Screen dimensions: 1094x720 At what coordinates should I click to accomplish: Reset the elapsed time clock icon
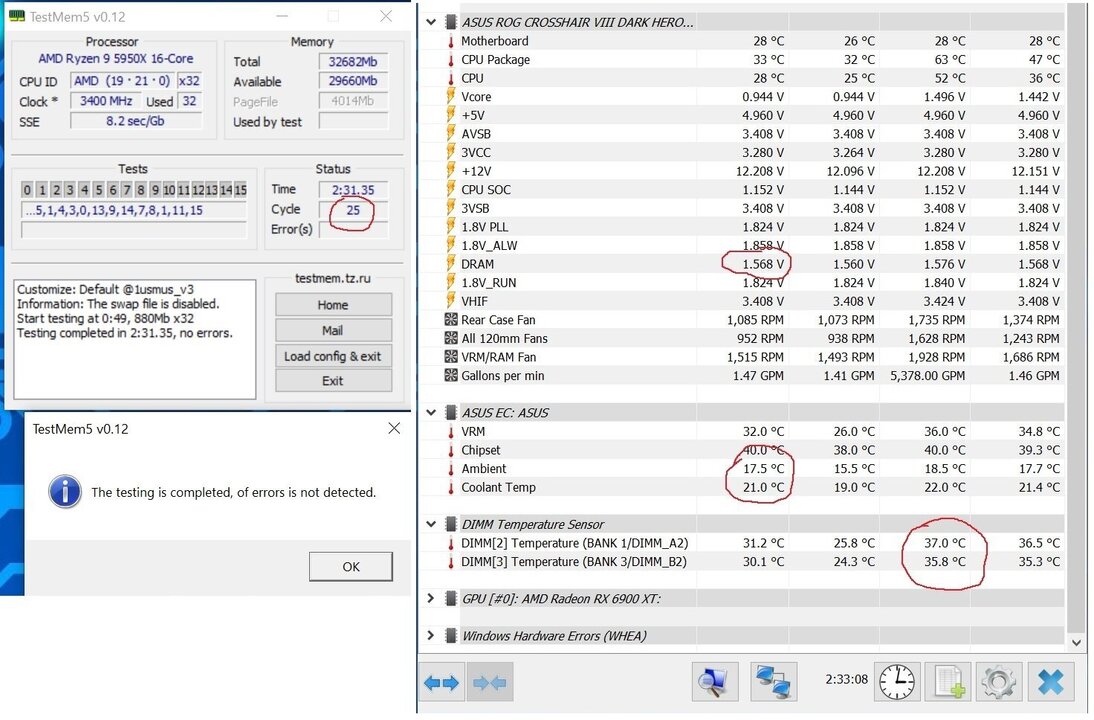pyautogui.click(x=898, y=682)
